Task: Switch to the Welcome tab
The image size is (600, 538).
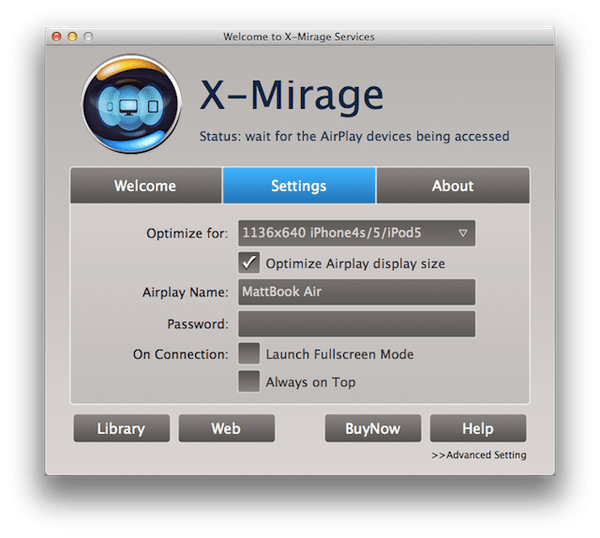Action: (146, 186)
